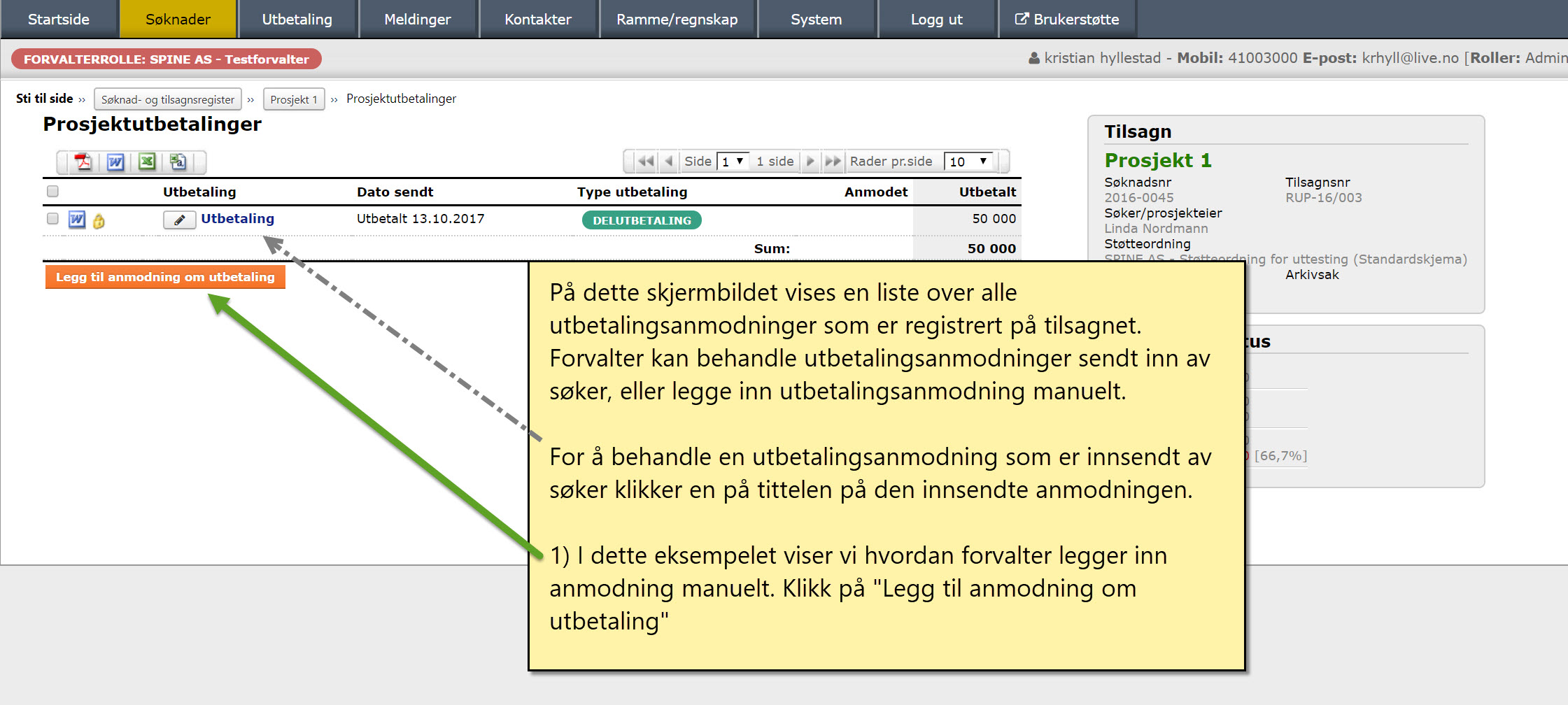Open the Utbetaling menu item
The image size is (1568, 705).
(x=297, y=19)
